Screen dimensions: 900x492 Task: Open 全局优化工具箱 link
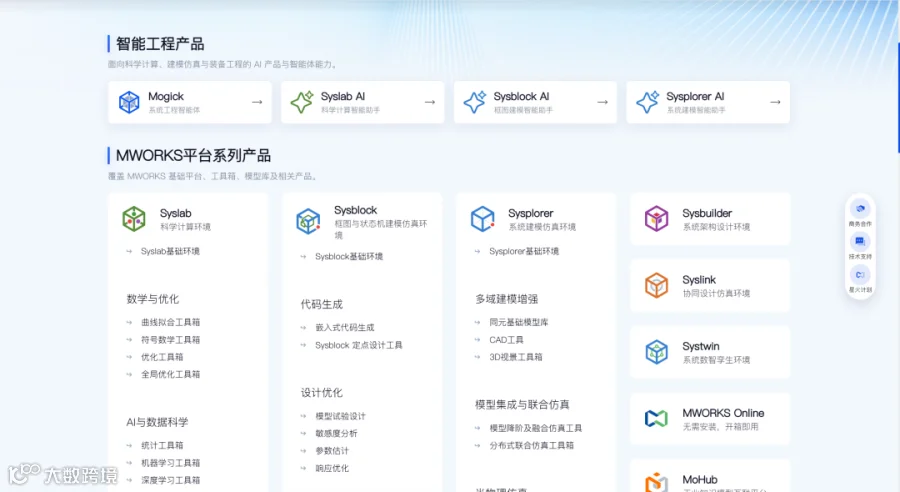point(170,374)
